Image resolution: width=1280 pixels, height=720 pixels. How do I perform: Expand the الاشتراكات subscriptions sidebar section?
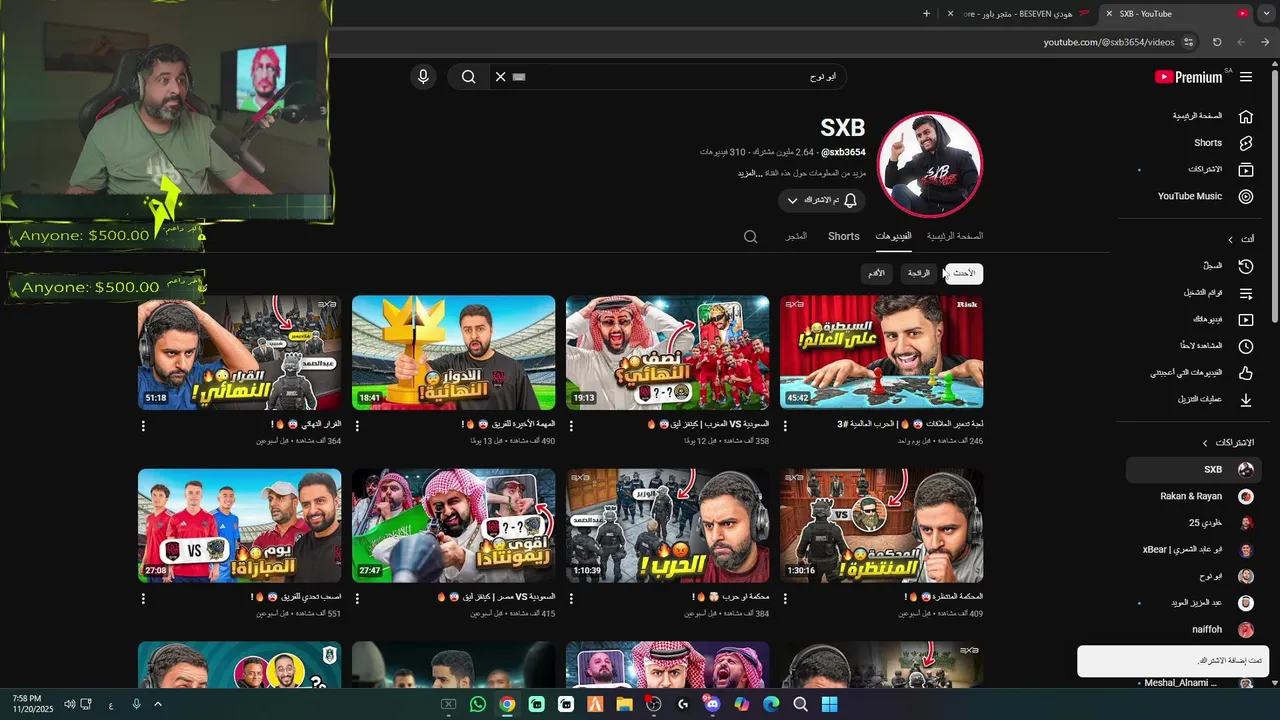pyautogui.click(x=1227, y=442)
